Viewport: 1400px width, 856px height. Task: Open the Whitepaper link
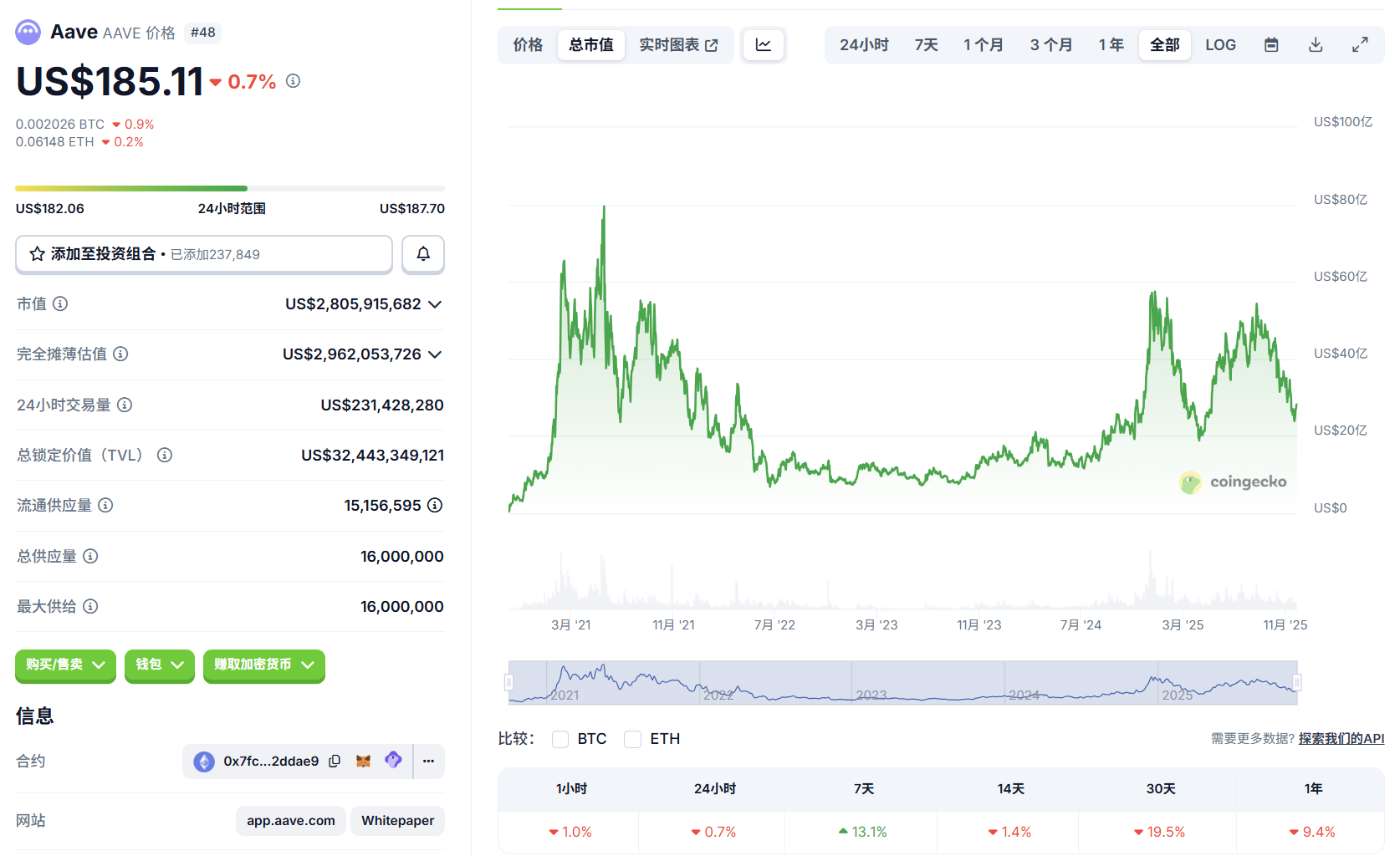point(397,821)
